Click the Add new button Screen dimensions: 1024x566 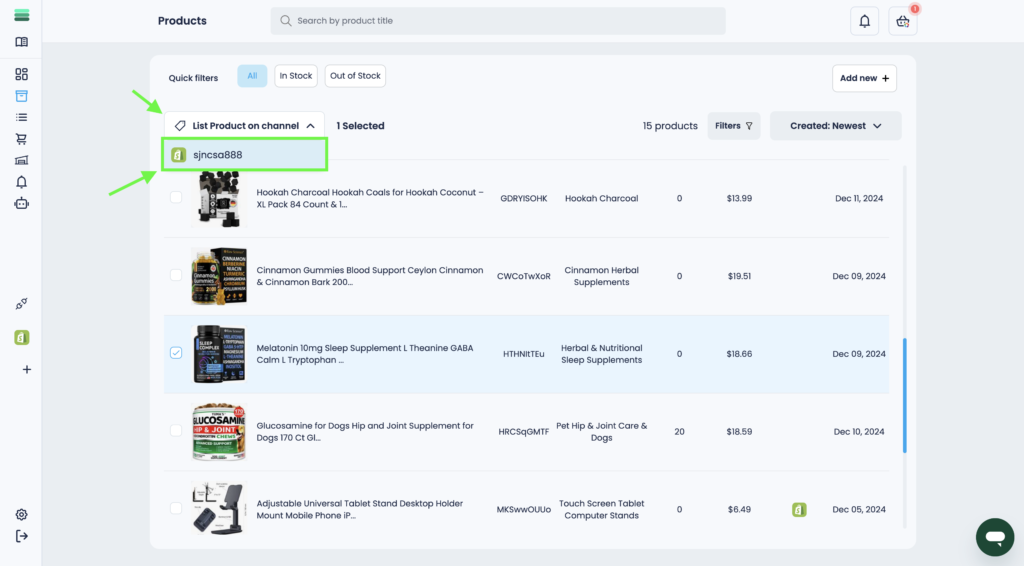coord(864,78)
